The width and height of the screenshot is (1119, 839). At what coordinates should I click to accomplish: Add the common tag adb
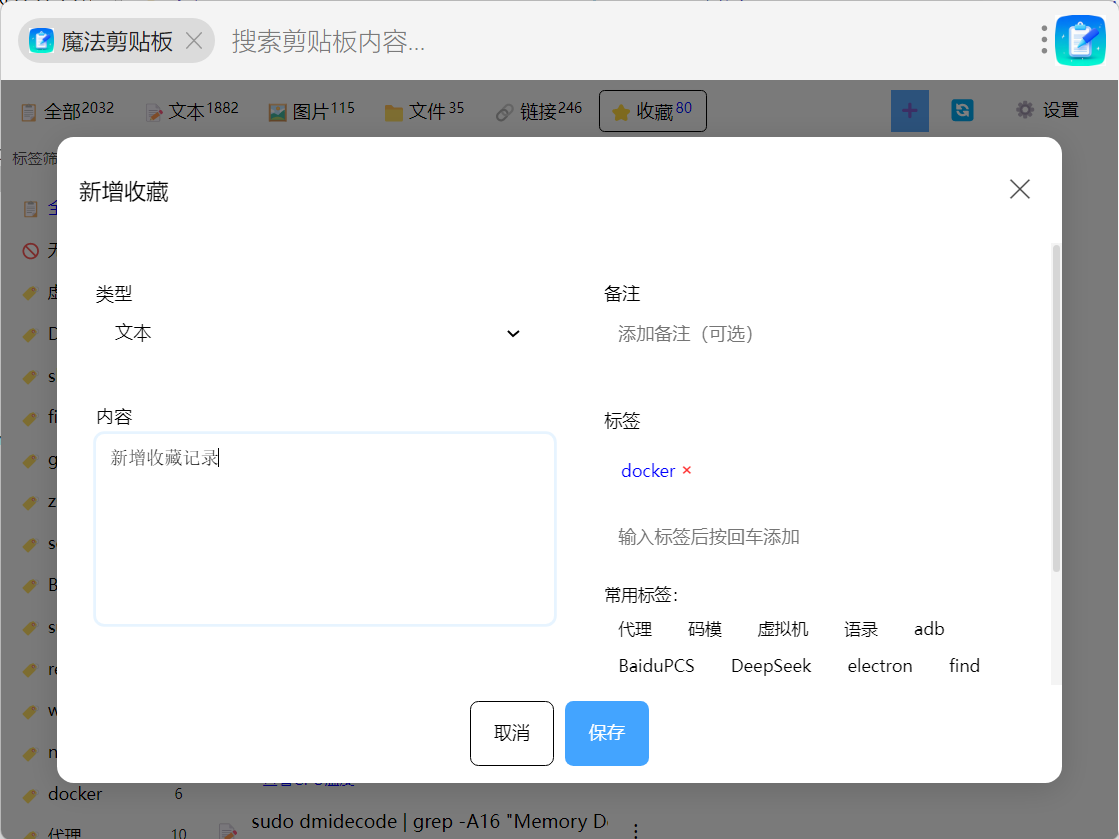(928, 629)
